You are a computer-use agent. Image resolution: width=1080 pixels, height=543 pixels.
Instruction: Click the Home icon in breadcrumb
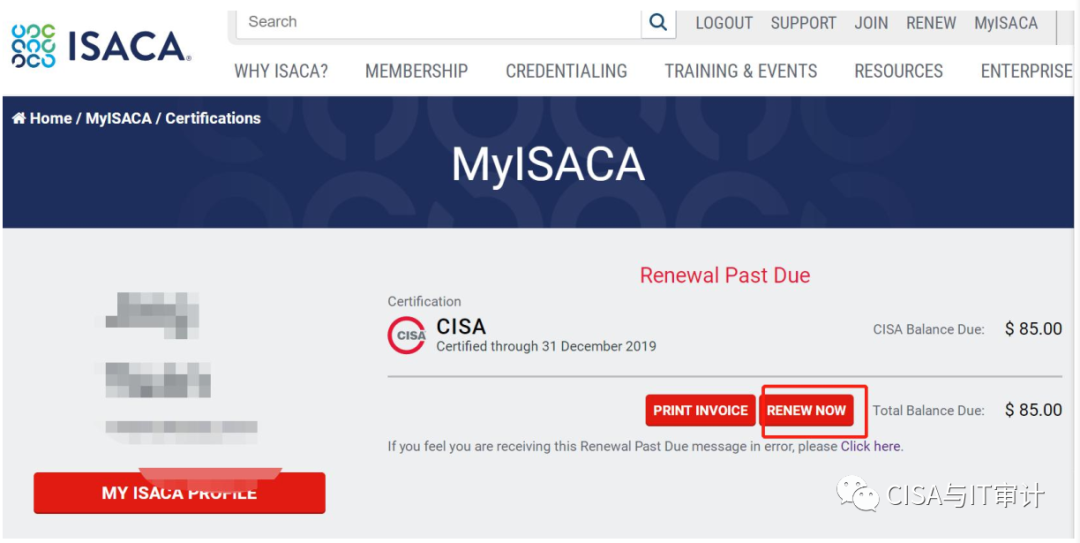[x=19, y=118]
